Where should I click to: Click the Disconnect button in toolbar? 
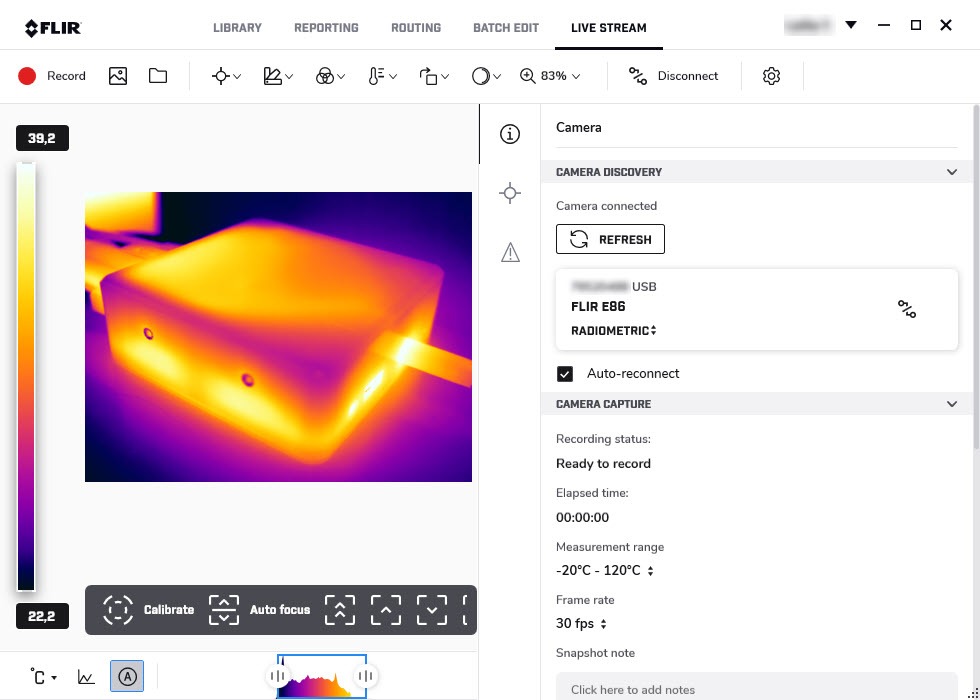click(x=673, y=76)
